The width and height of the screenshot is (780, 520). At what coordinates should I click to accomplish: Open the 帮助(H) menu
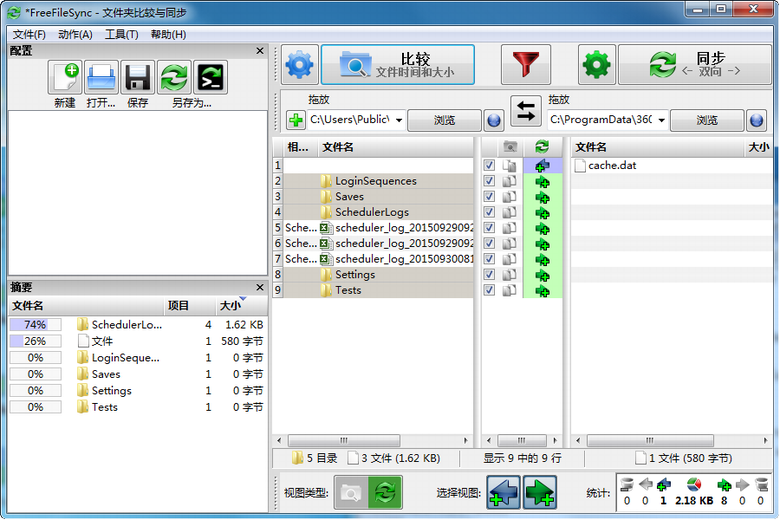(168, 34)
